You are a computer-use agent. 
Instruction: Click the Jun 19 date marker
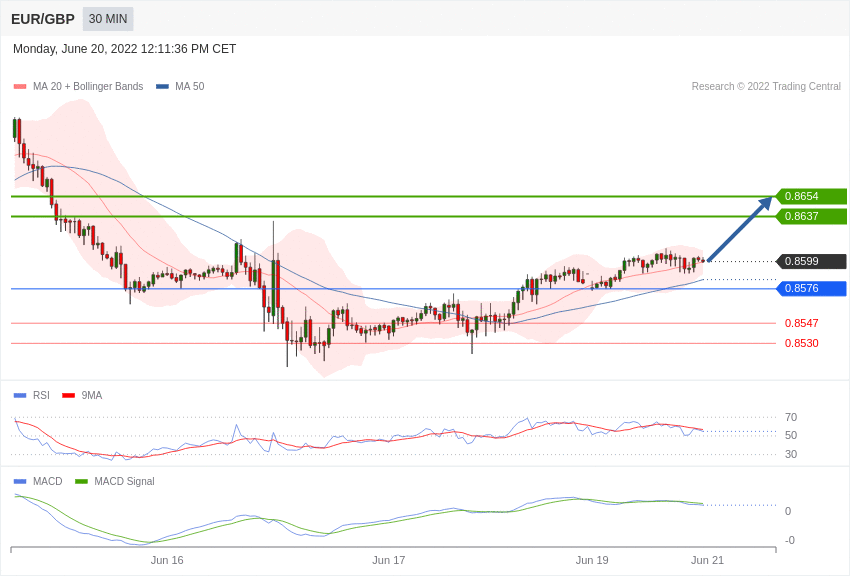pyautogui.click(x=592, y=560)
